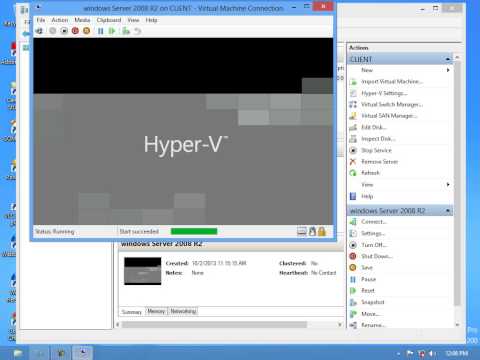Viewport: 480px width, 360px height.
Task: Open the File menu
Action: (x=41, y=20)
